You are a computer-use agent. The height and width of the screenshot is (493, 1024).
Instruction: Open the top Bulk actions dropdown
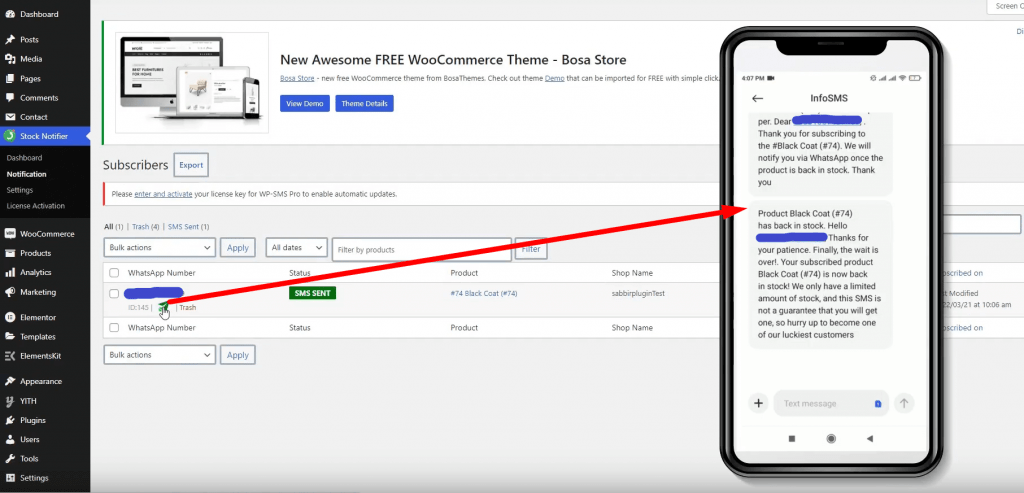point(159,248)
